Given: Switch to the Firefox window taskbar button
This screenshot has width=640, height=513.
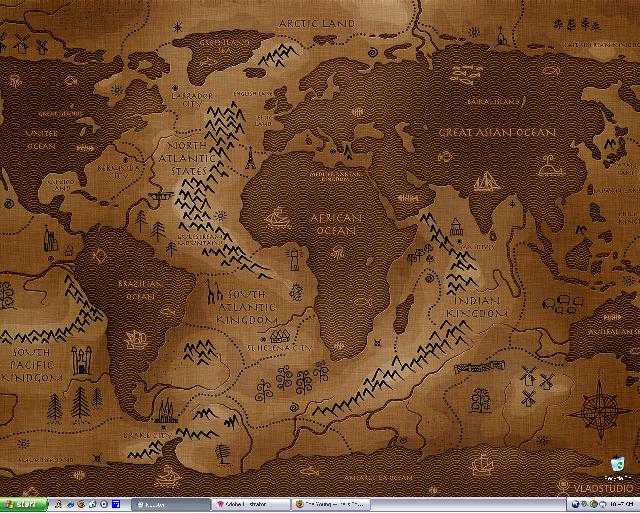Looking at the screenshot, I should pos(331,505).
